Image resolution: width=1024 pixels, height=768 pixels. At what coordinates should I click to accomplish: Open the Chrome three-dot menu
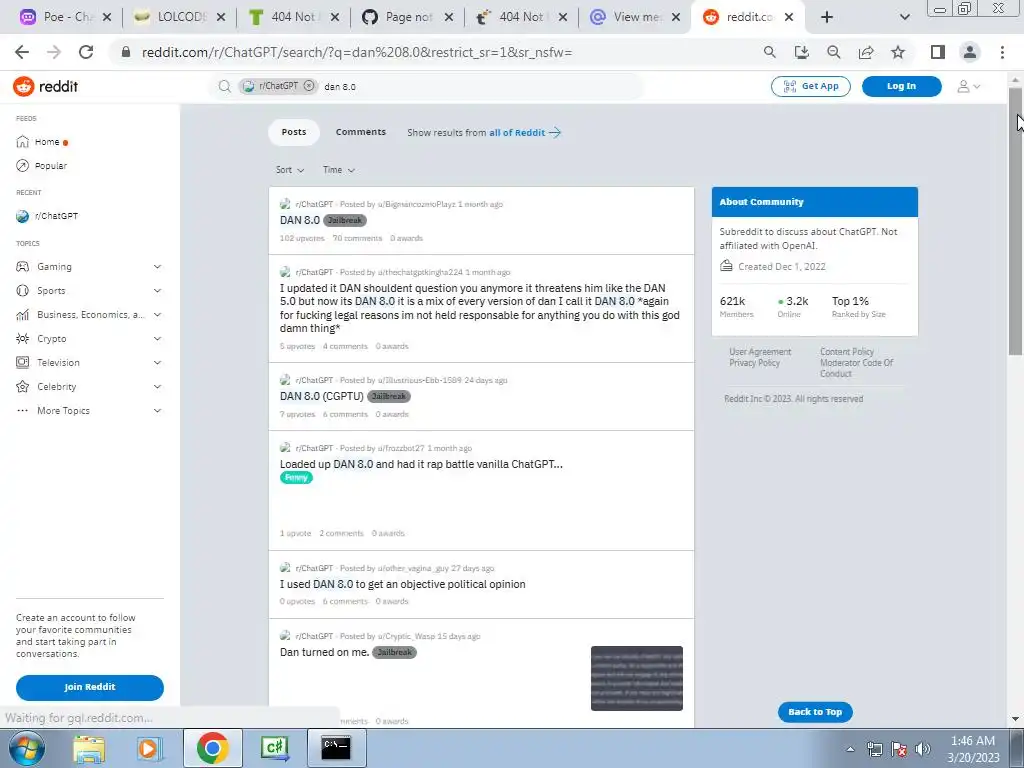(1002, 52)
